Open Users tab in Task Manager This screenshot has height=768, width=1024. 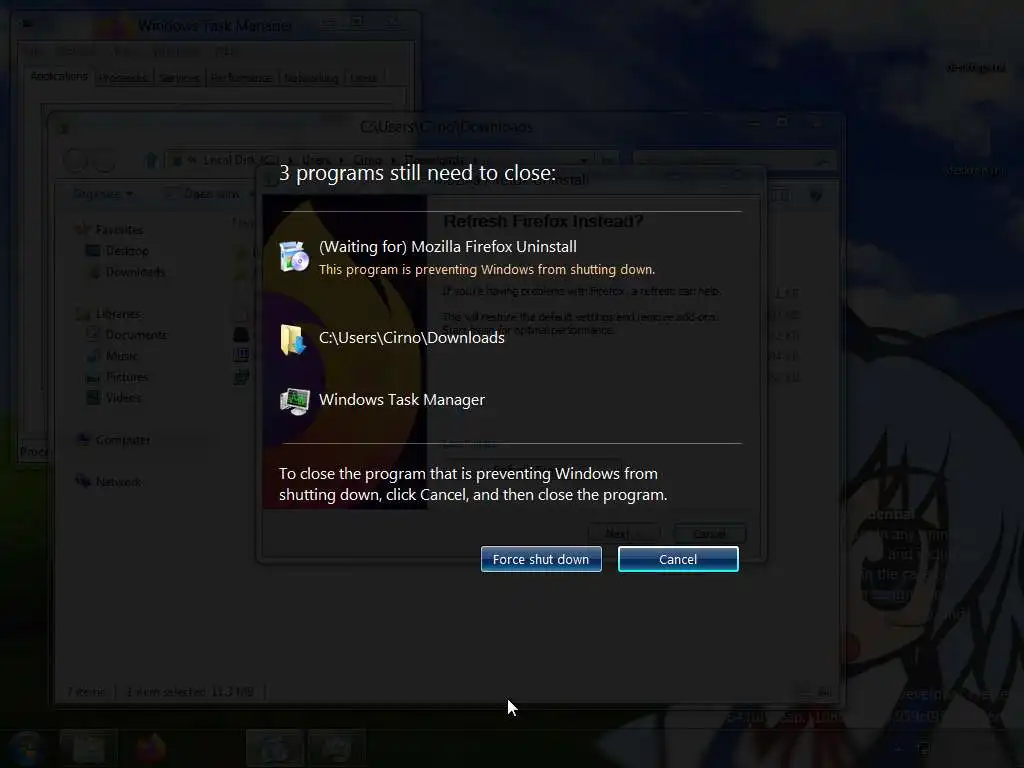point(363,78)
